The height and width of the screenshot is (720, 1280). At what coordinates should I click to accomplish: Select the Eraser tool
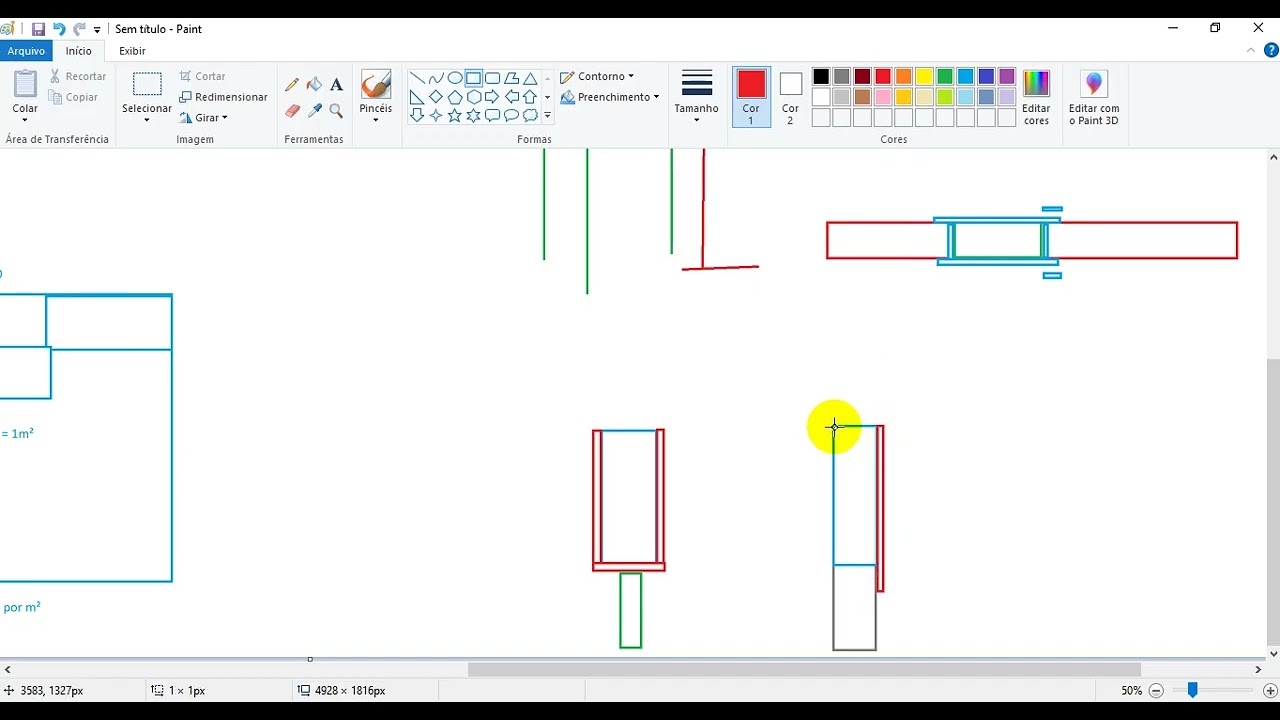(292, 111)
